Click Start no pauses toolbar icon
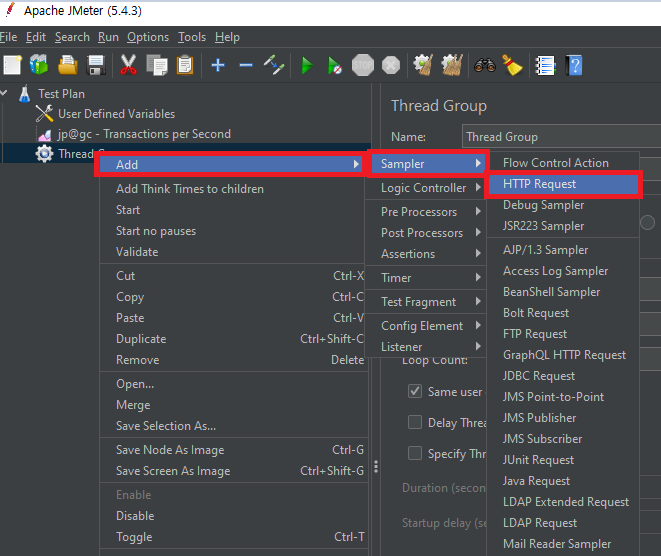Screen dimensions: 661x556 335,66
